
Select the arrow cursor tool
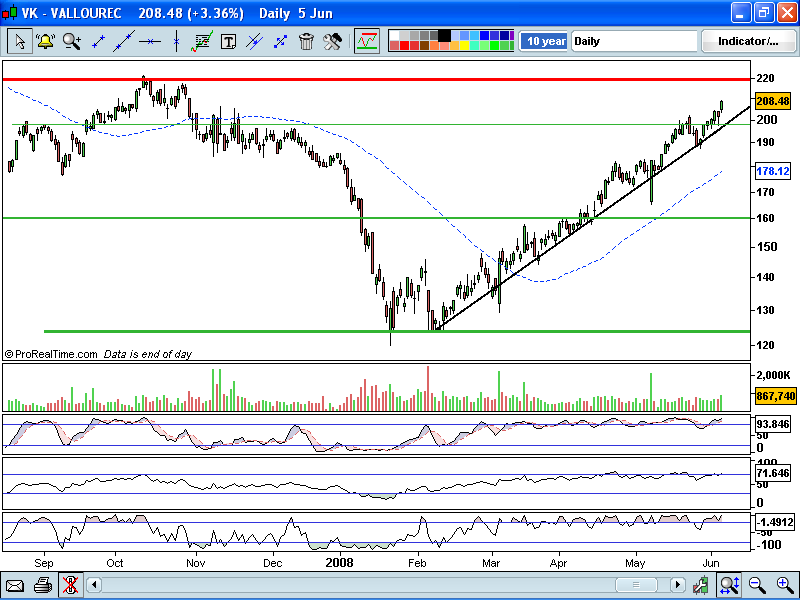[20, 41]
